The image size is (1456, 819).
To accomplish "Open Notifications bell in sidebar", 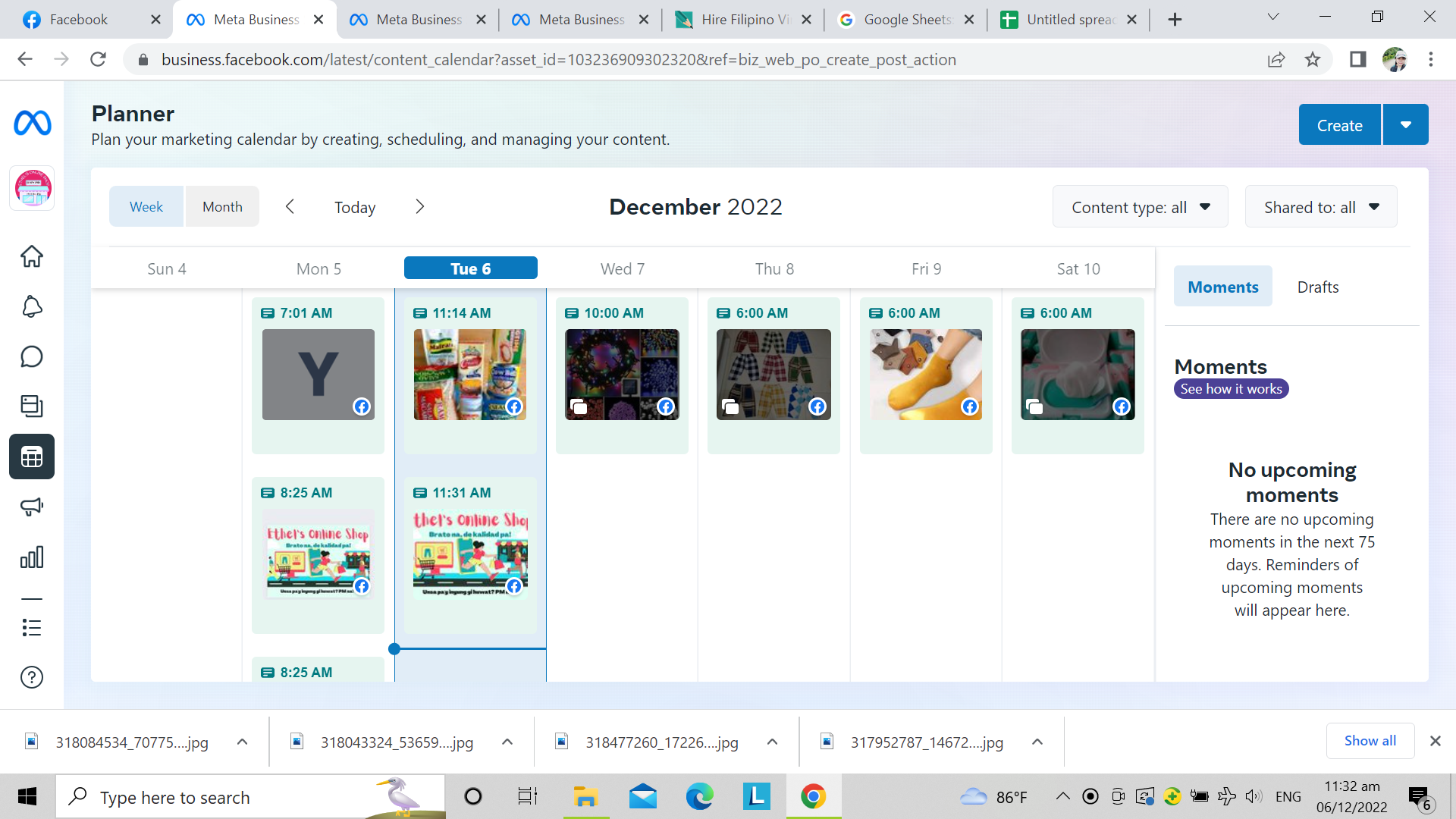I will 32,306.
